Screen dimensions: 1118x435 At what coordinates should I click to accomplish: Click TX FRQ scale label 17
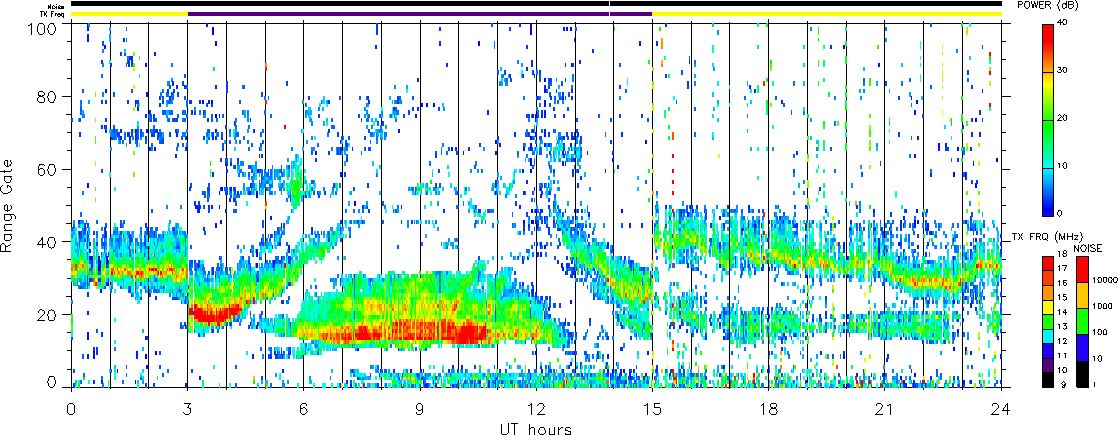coord(1062,268)
